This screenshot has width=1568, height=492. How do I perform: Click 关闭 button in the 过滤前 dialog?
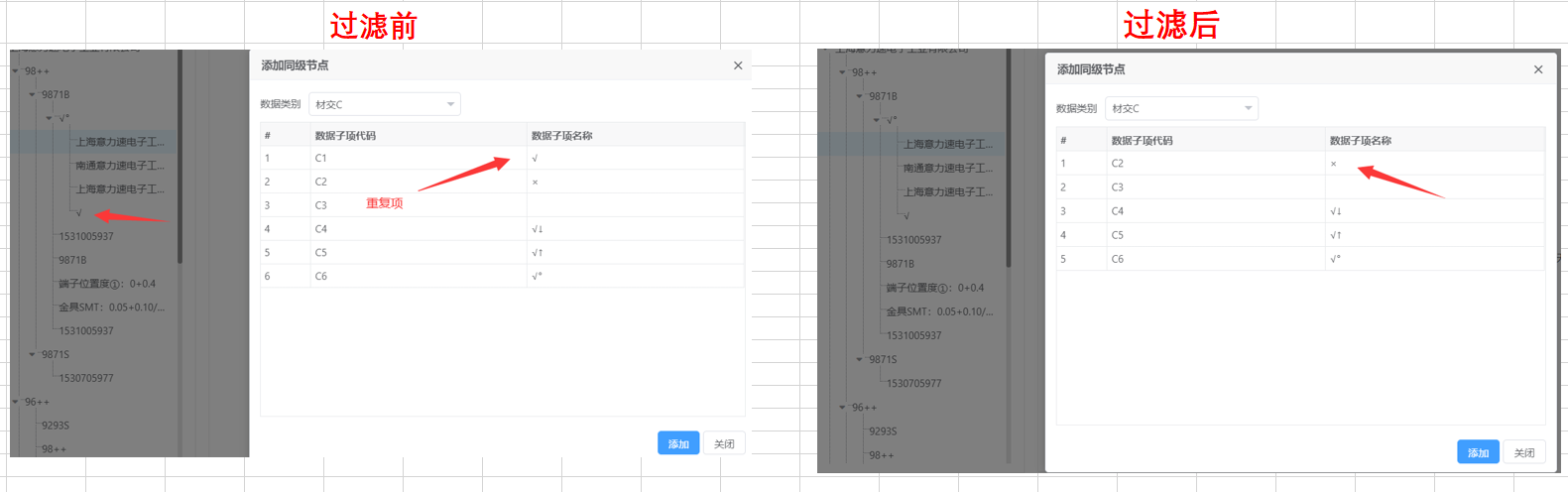click(x=724, y=443)
